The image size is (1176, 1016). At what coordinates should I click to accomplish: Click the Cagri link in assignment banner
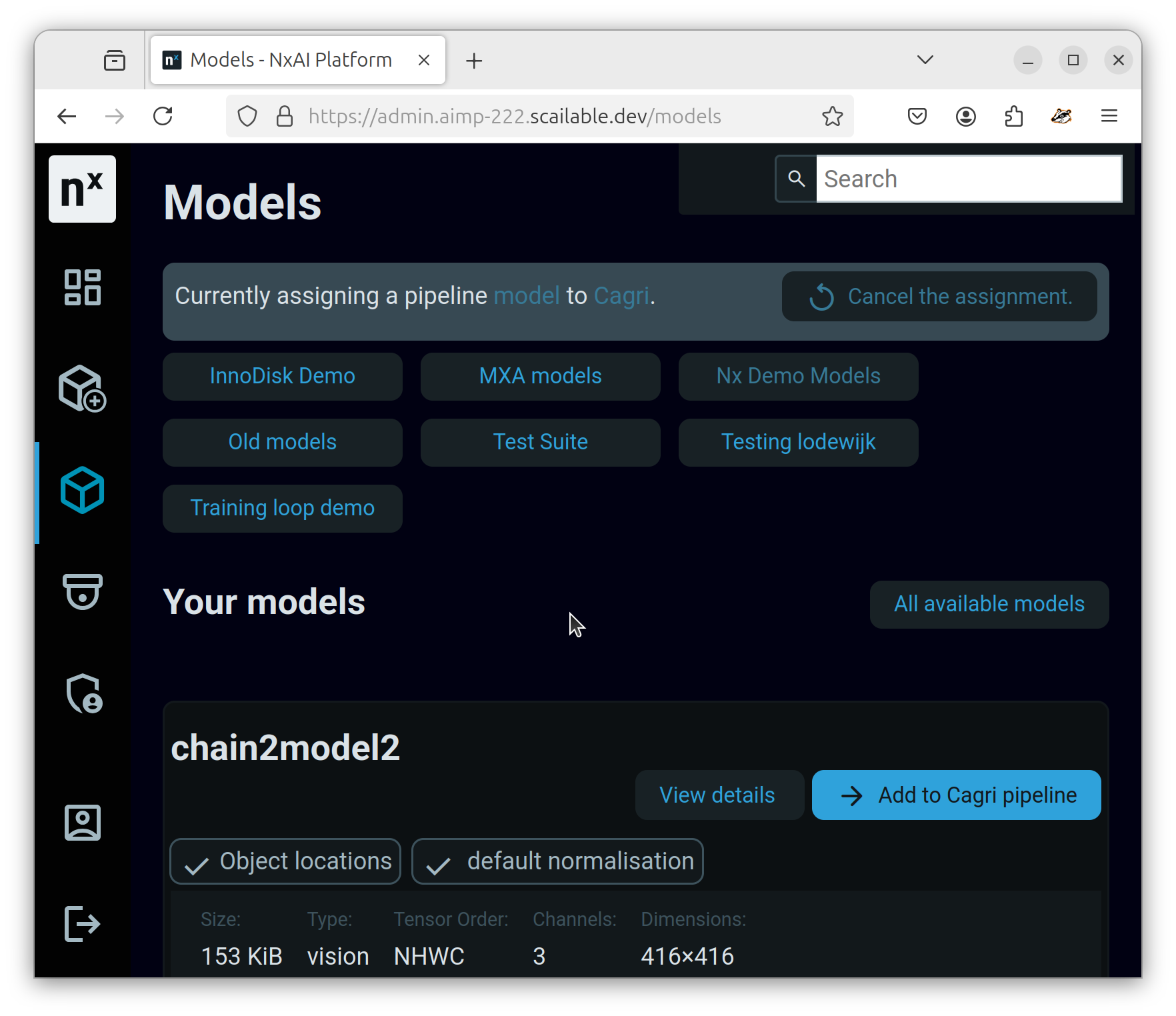[x=621, y=296]
